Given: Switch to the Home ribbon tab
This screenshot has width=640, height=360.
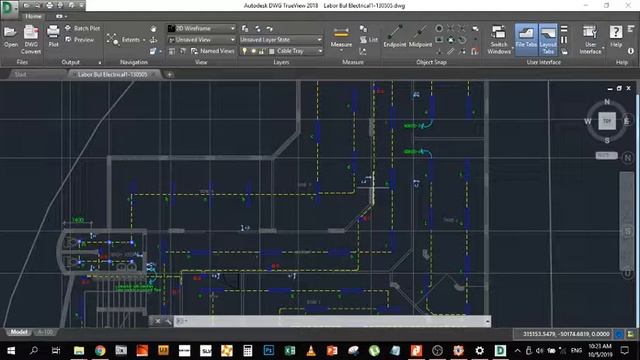Looking at the screenshot, I should [33, 16].
